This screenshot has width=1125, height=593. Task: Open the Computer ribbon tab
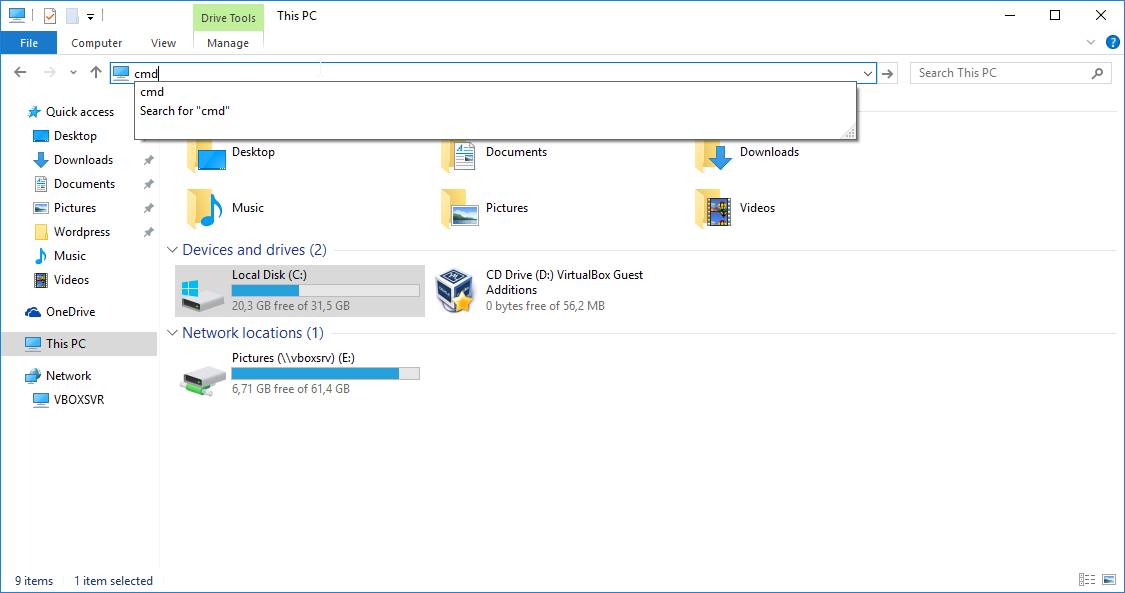pos(96,43)
